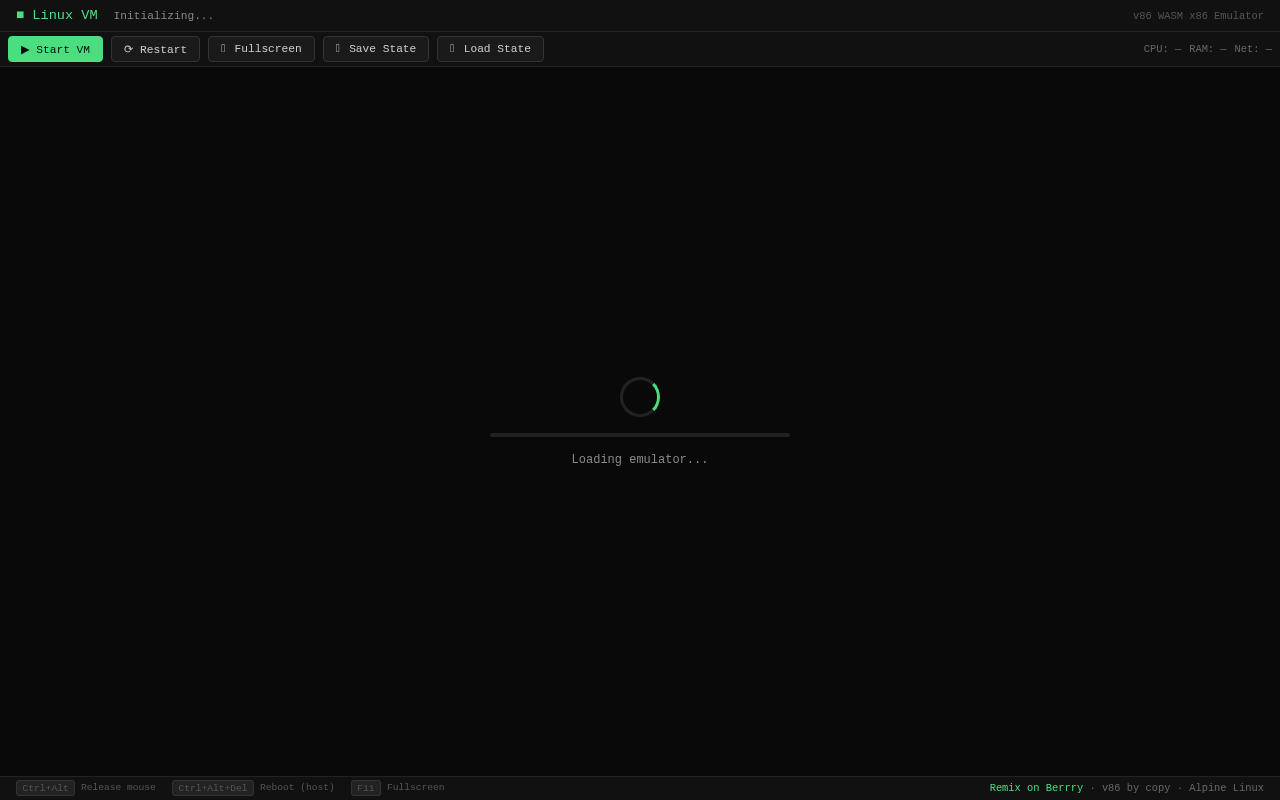Screen dimensions: 1280x800
Task: Click the Start VM button
Action: pos(55,49)
